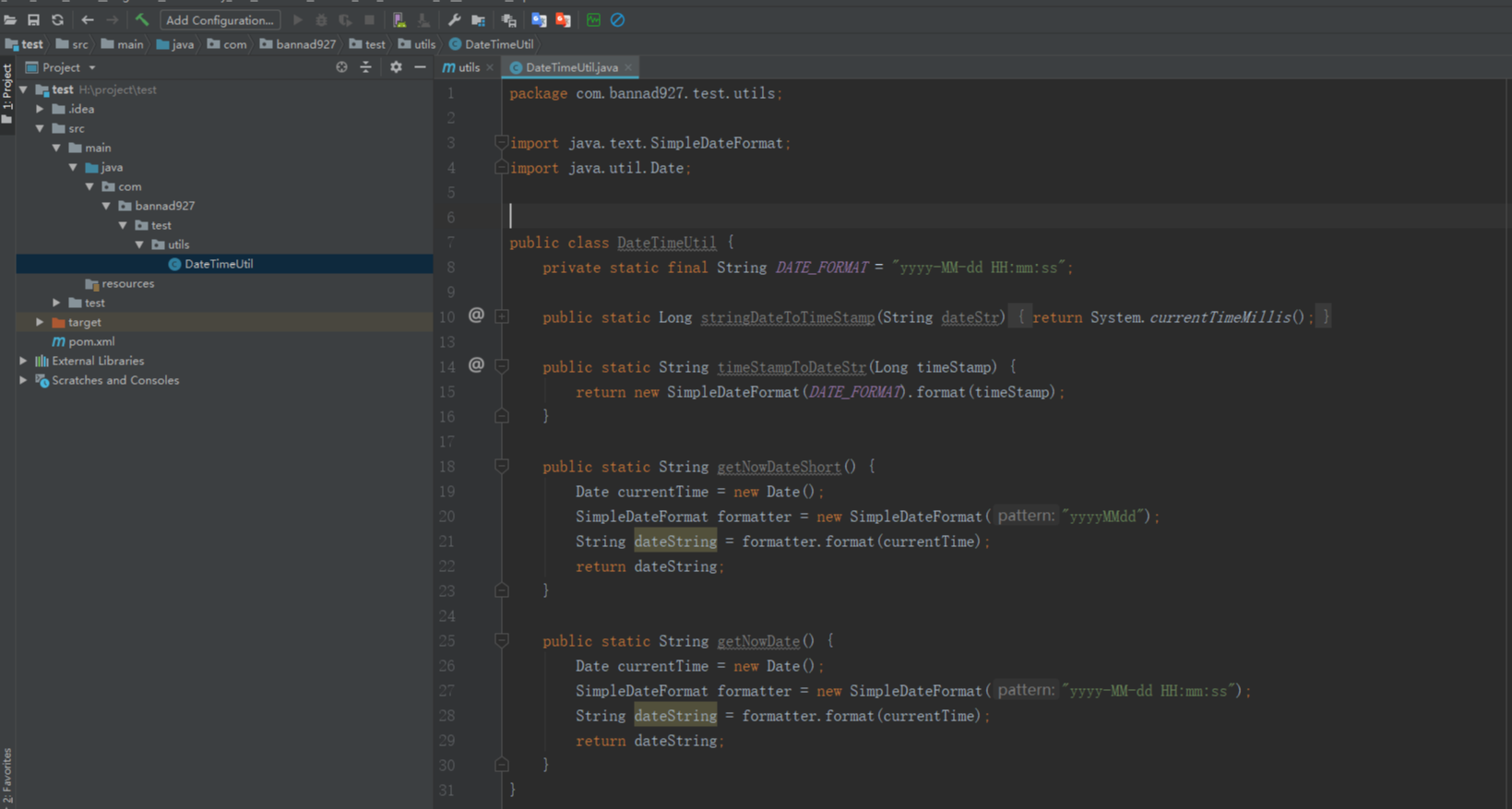Click the getNowDateShort method name in code
The width and height of the screenshot is (1512, 809).
(x=779, y=467)
